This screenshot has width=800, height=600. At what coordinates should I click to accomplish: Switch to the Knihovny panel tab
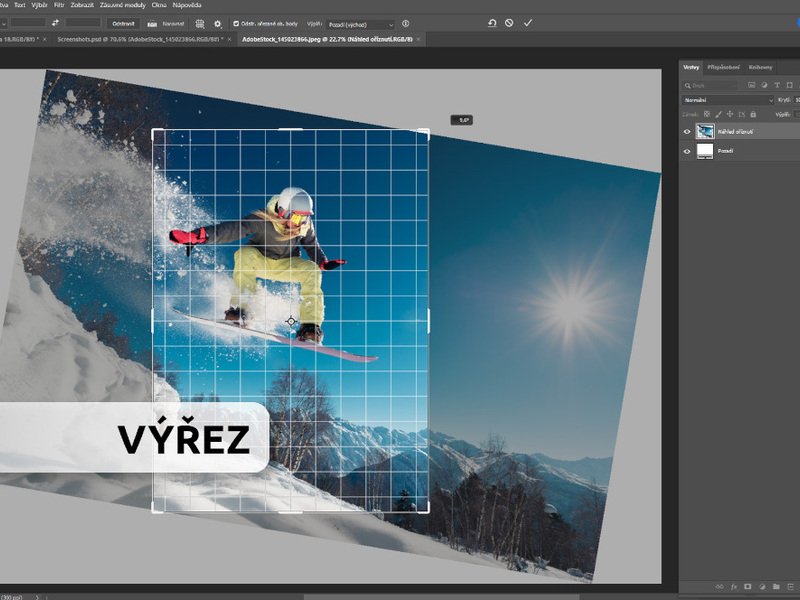pyautogui.click(x=760, y=67)
